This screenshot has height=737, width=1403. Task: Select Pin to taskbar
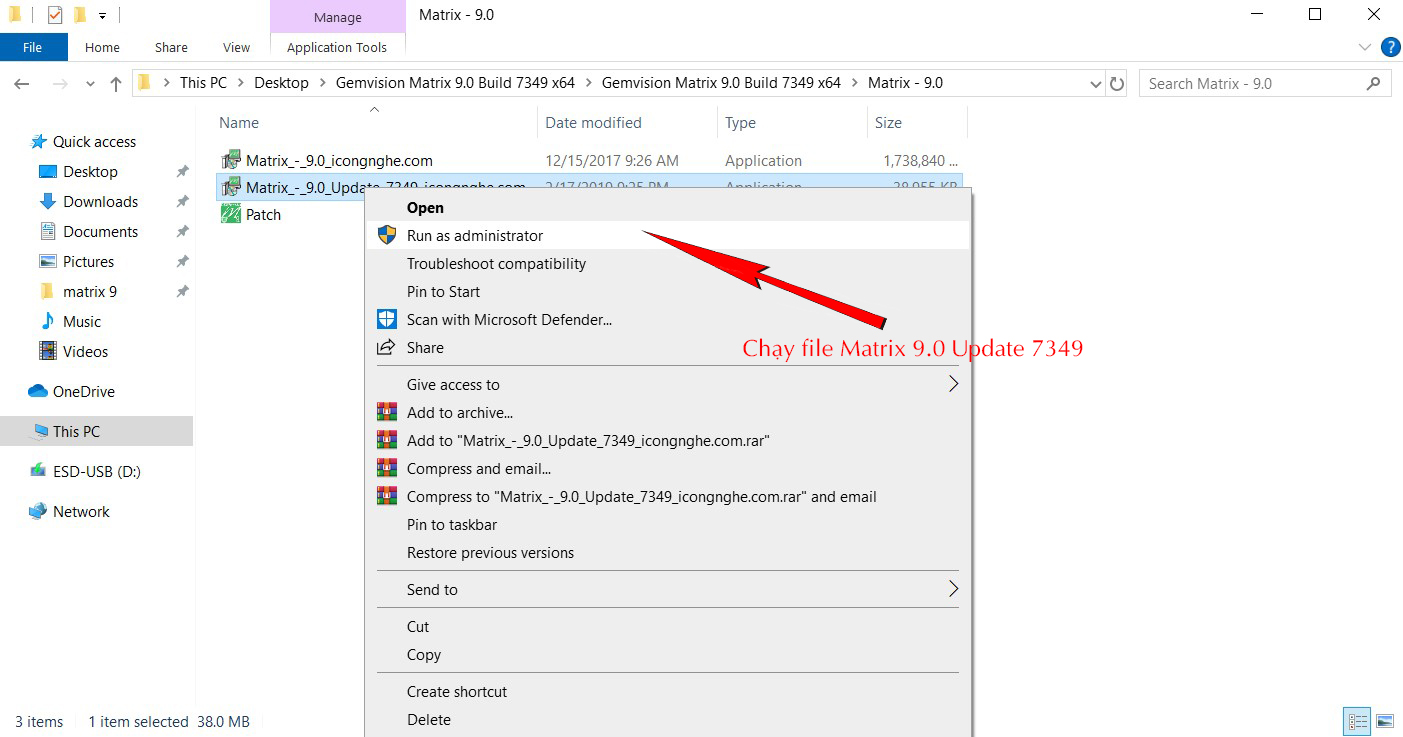pyautogui.click(x=668, y=525)
